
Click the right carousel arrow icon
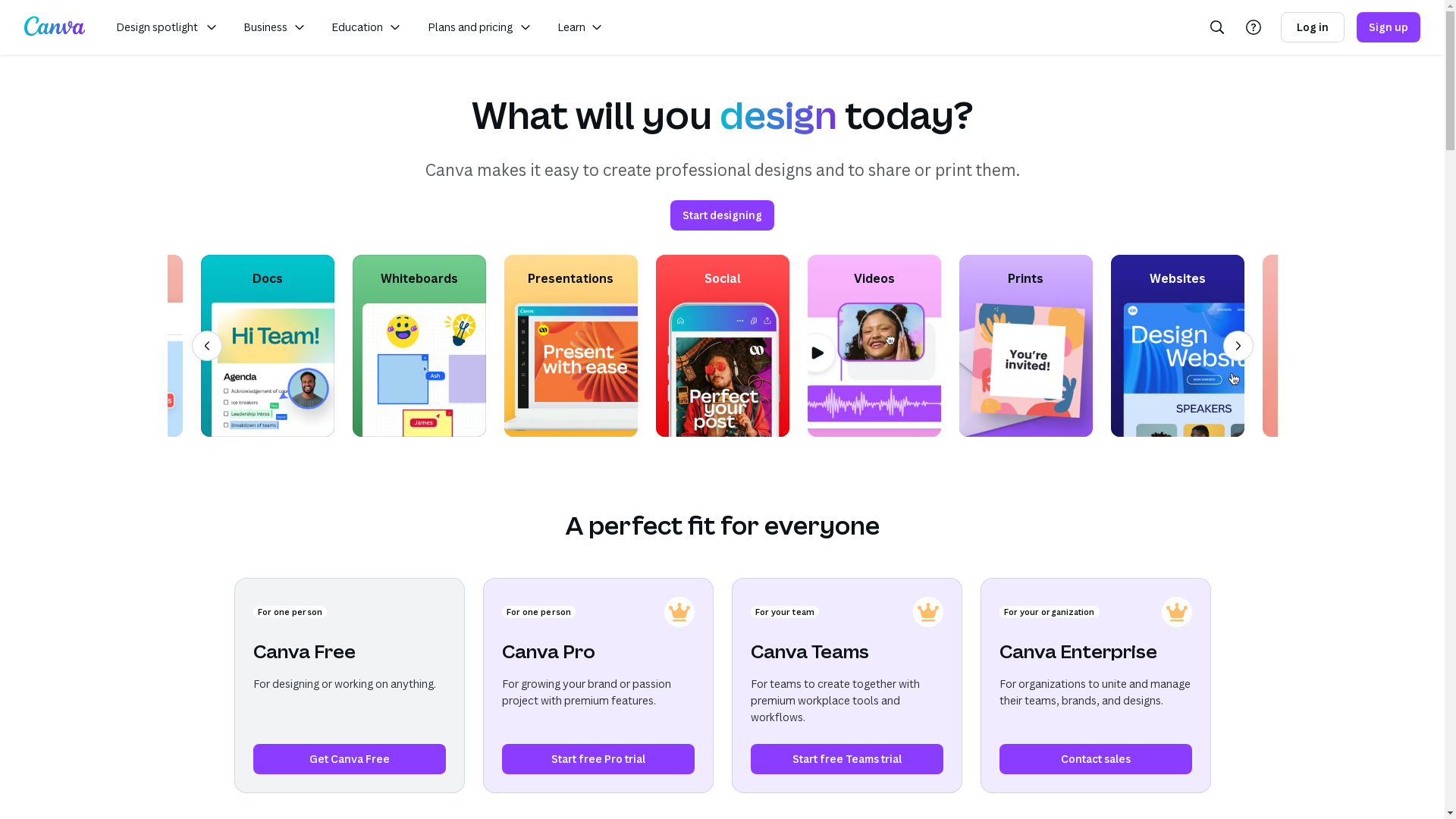click(1238, 346)
